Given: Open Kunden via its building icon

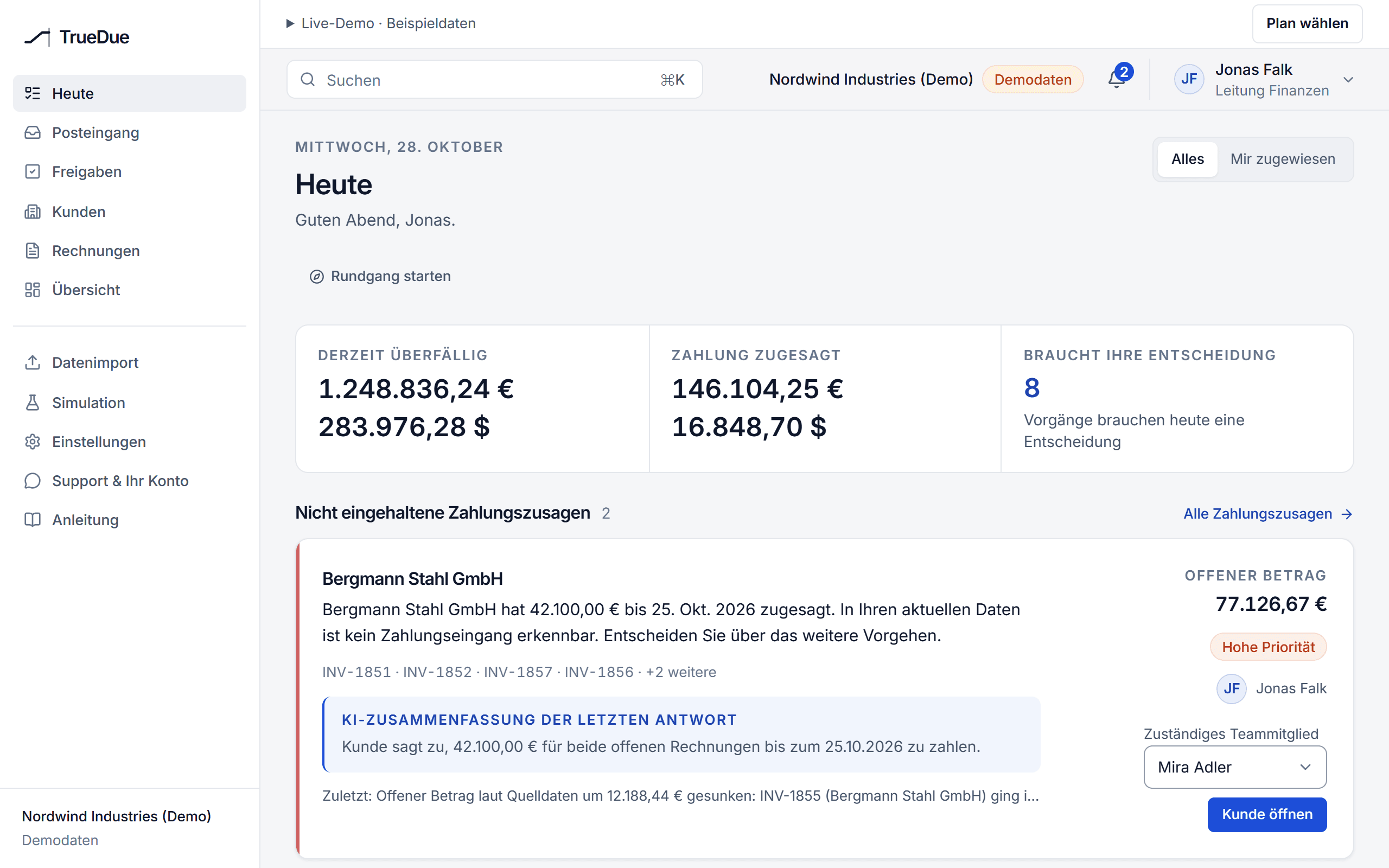Looking at the screenshot, I should [33, 212].
